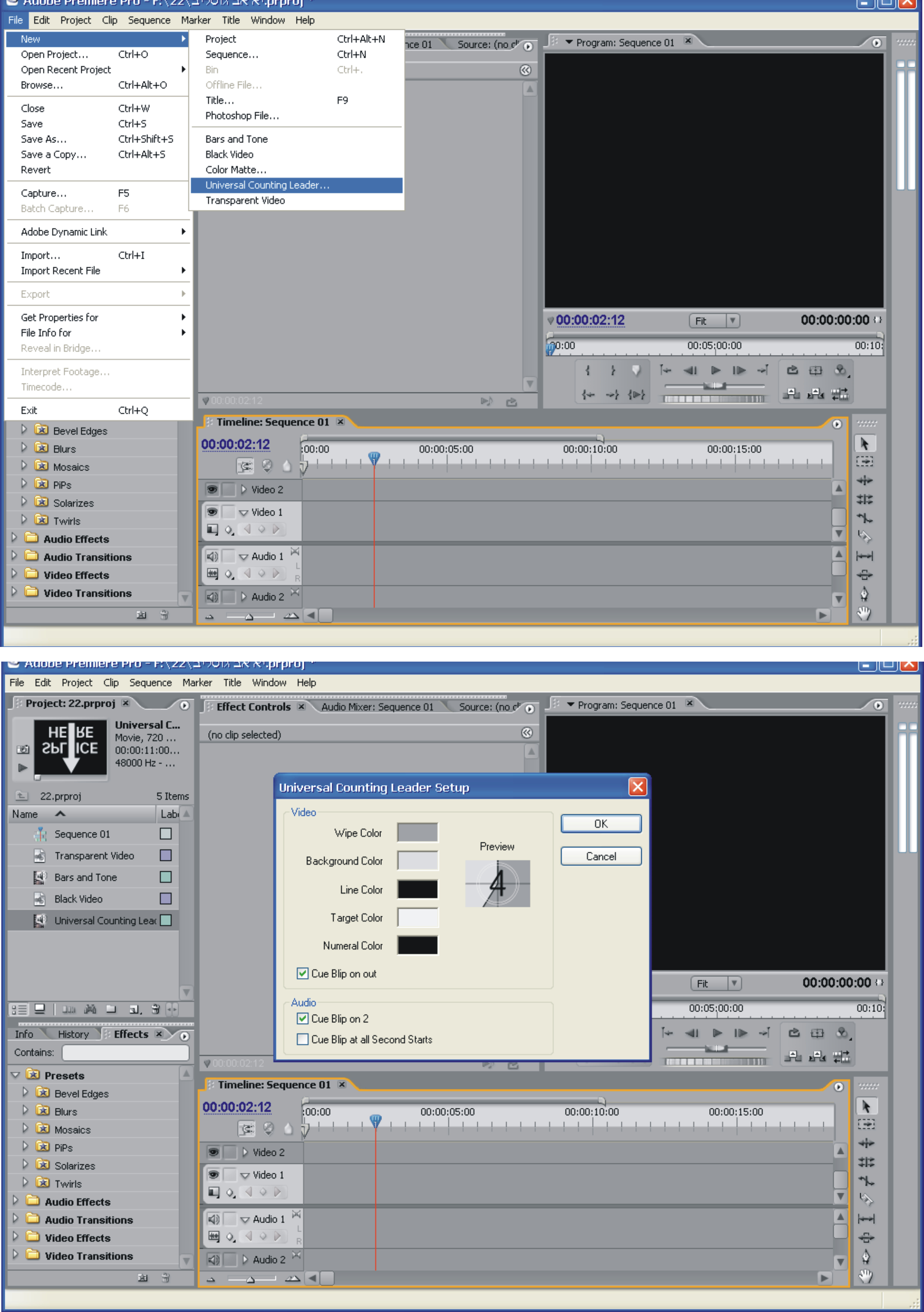924x1312 pixels.
Task: Select the Razor tool in tools panel
Action: click(x=864, y=537)
